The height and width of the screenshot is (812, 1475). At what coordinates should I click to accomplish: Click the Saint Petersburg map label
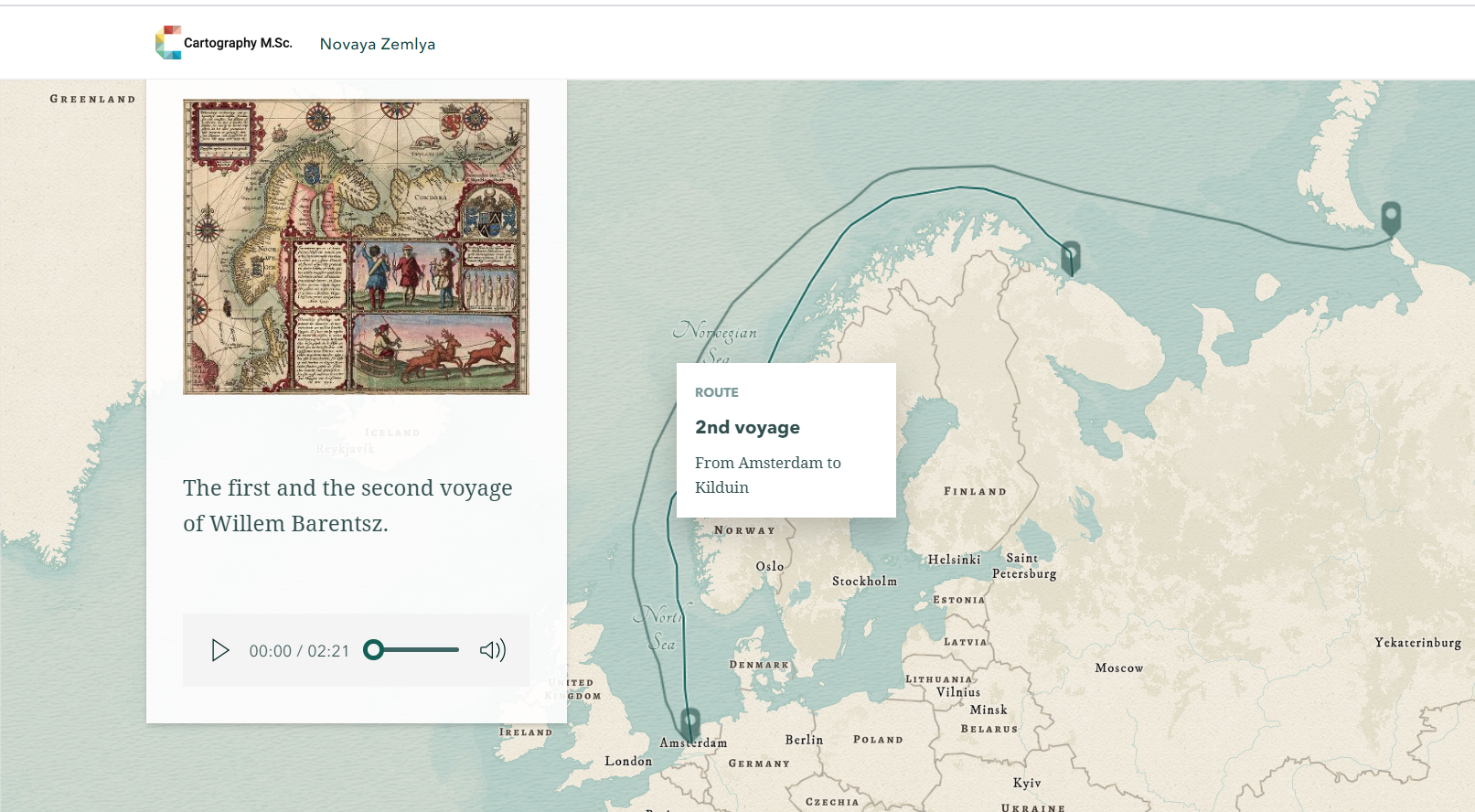(1024, 565)
